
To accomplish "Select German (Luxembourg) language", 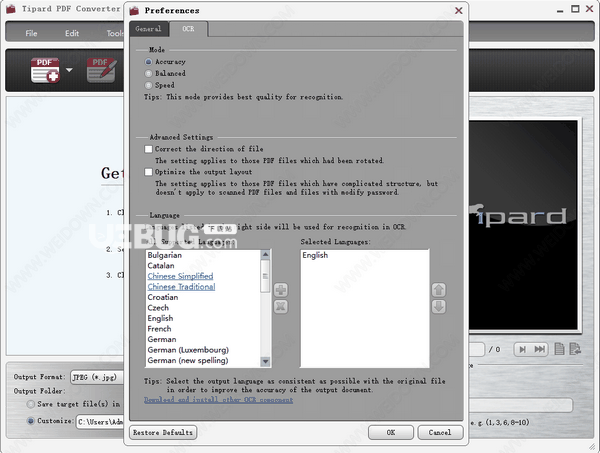I will [188, 350].
